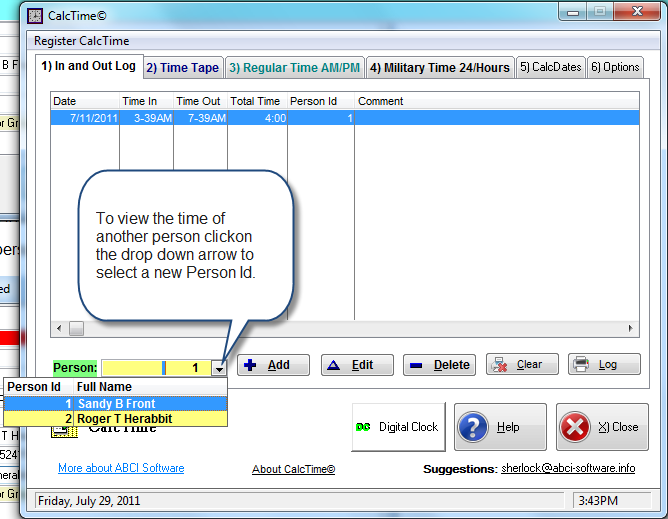
Task: Click the Person Id header in dropdown list
Action: (38, 386)
